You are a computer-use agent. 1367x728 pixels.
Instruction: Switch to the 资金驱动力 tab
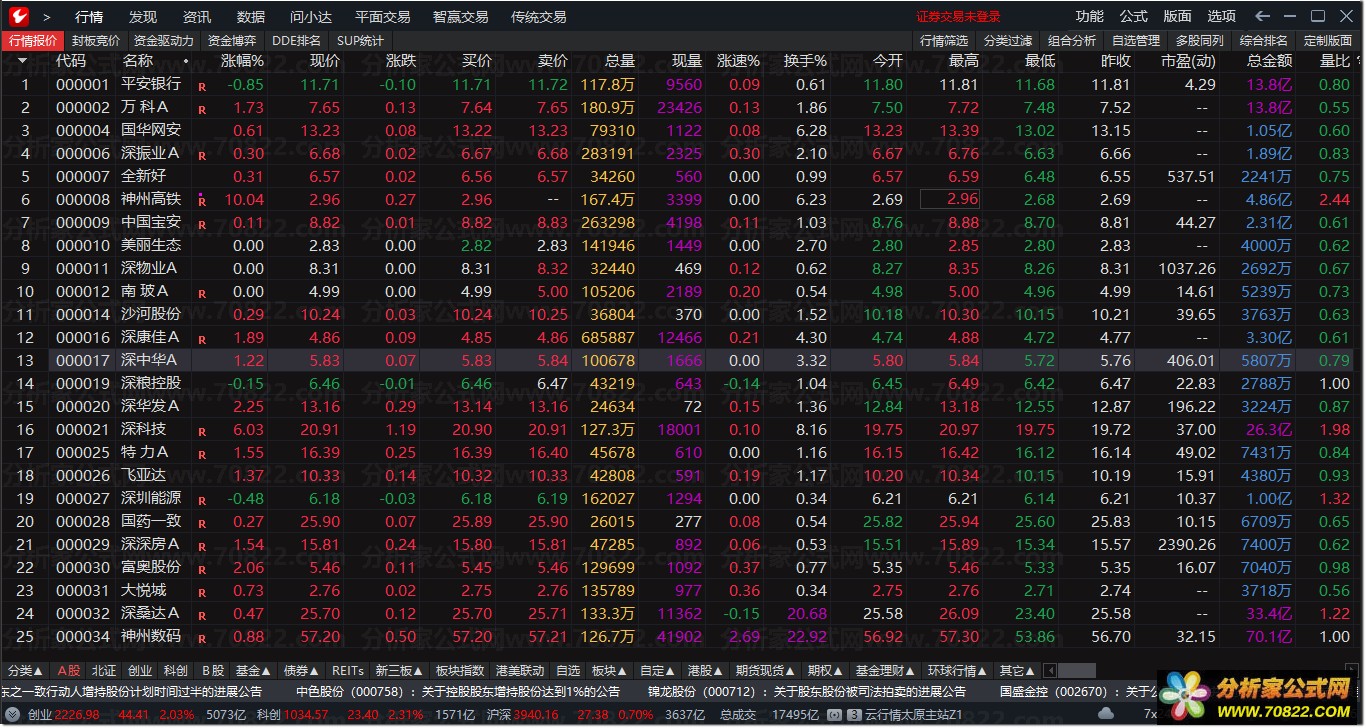tap(164, 41)
